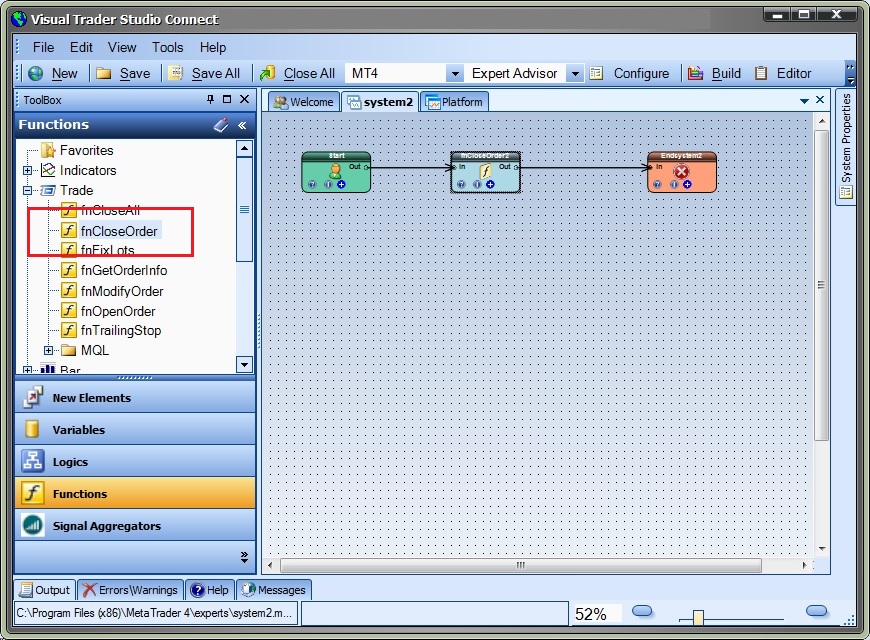Click zoom in oval button at right
The width and height of the screenshot is (870, 640).
[x=816, y=611]
